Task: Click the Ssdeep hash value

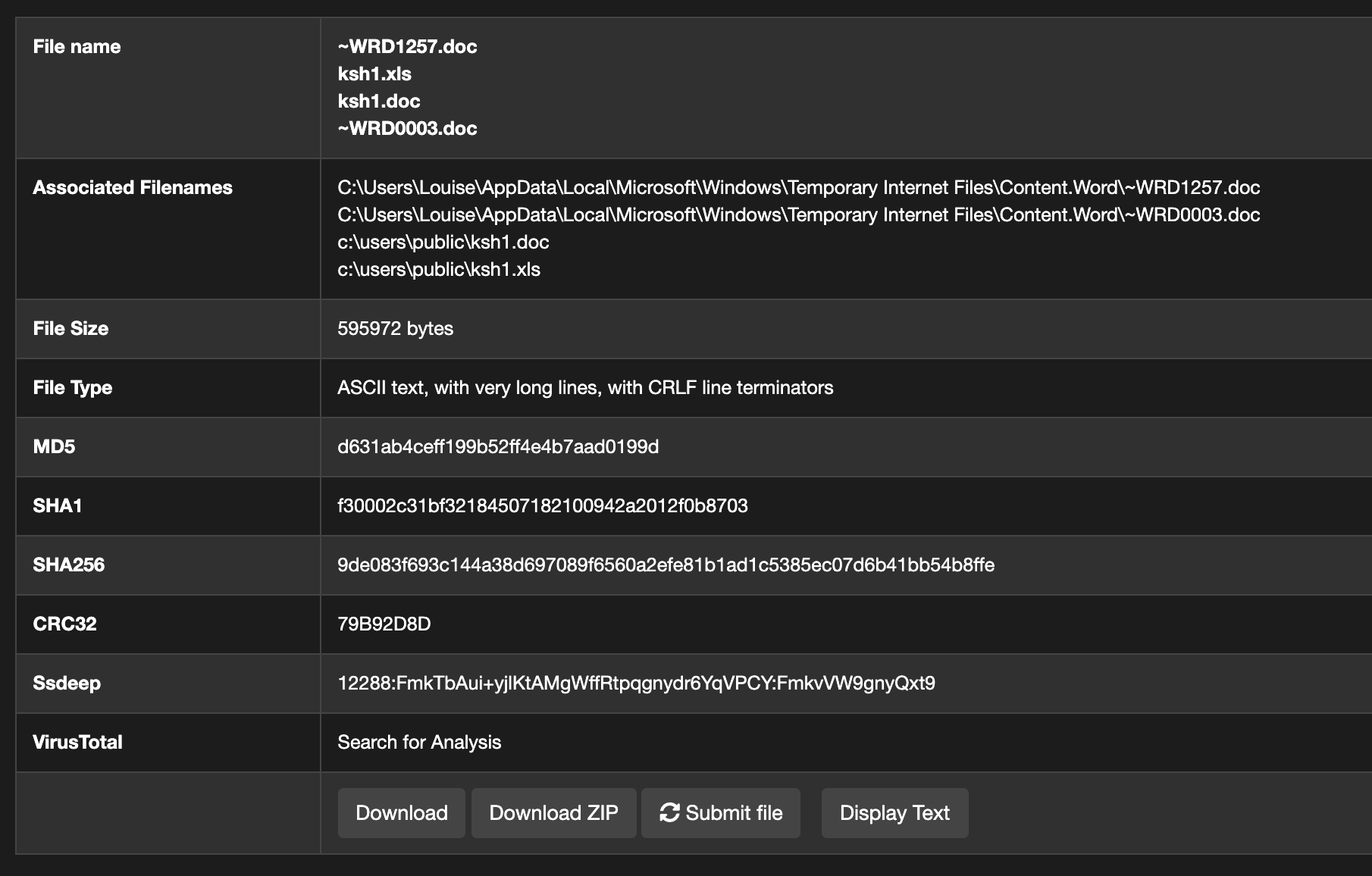Action: pos(637,683)
